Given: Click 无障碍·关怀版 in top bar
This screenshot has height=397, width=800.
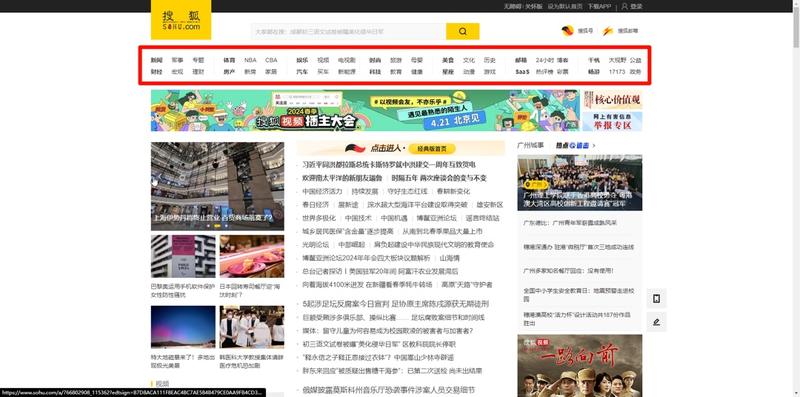Looking at the screenshot, I should (523, 7).
